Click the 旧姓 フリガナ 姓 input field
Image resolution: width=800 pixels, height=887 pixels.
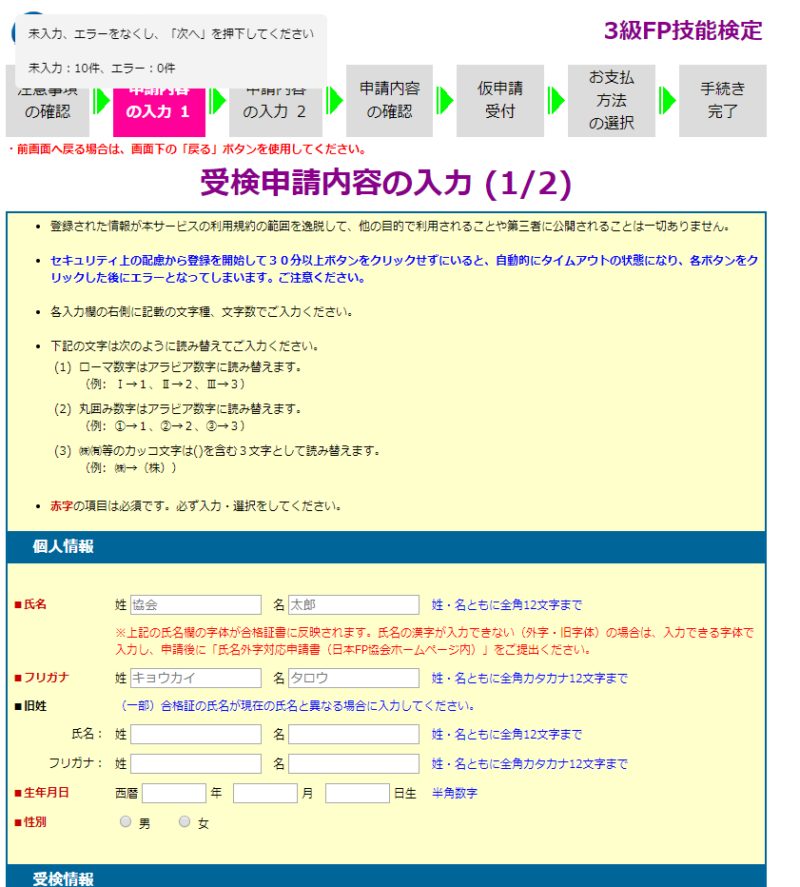click(196, 764)
